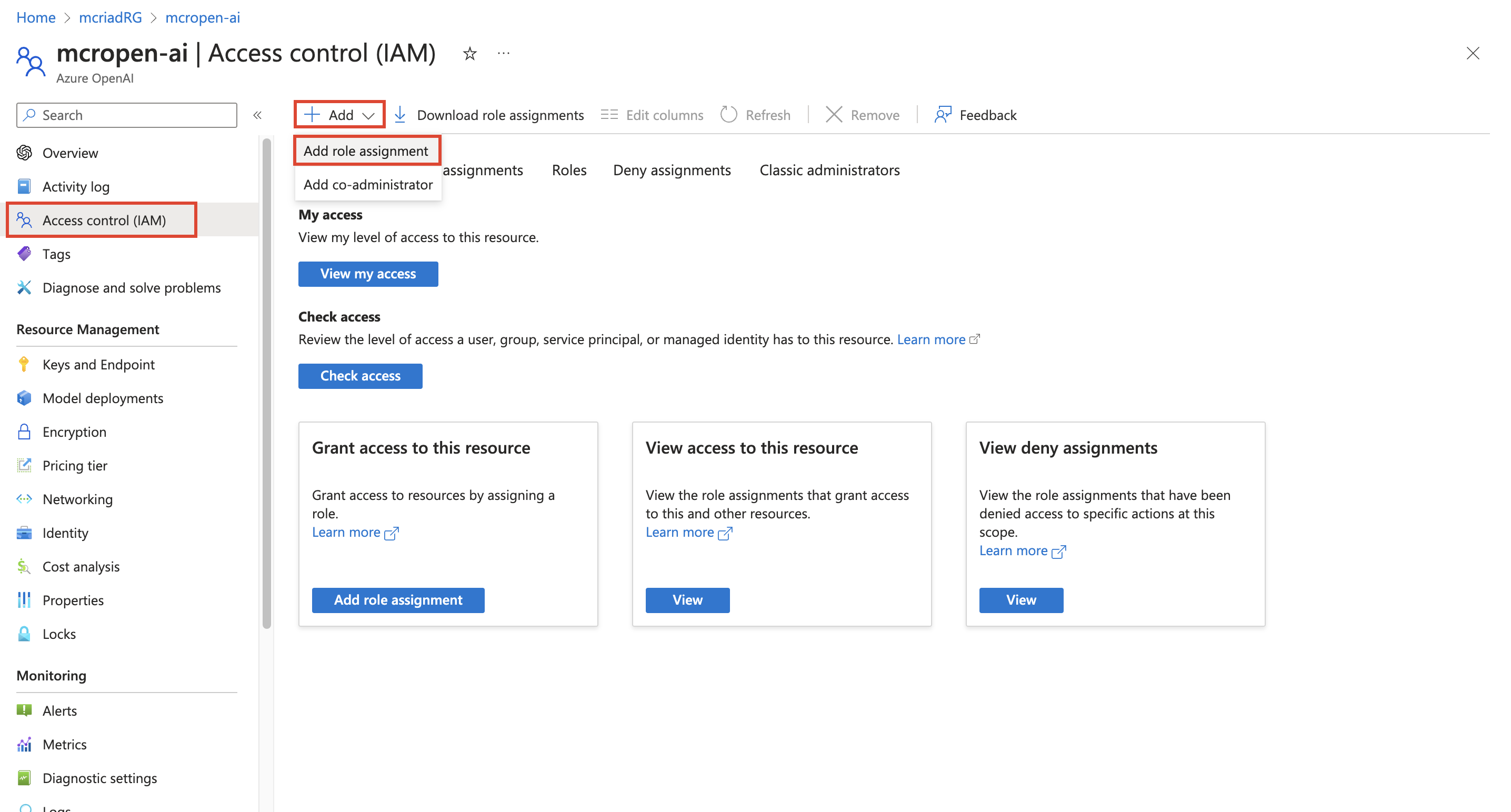Screen dimensions: 1511x812
Task: Switch to the Role assignments tab
Action: pos(482,170)
